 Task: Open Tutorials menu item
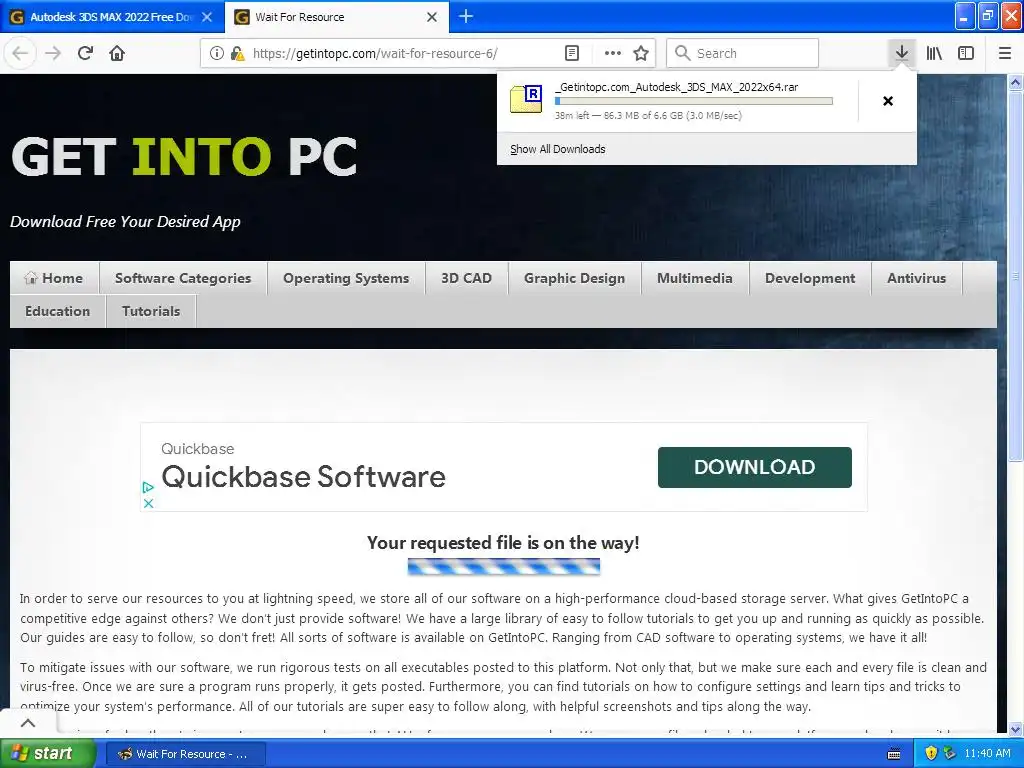click(151, 311)
